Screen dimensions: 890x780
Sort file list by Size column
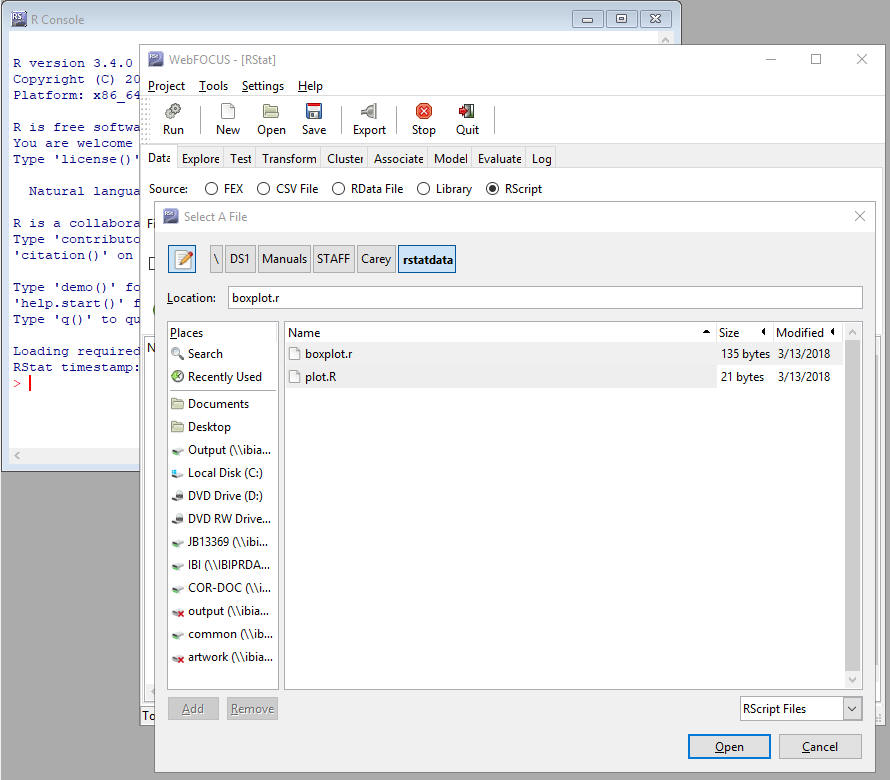coord(744,333)
